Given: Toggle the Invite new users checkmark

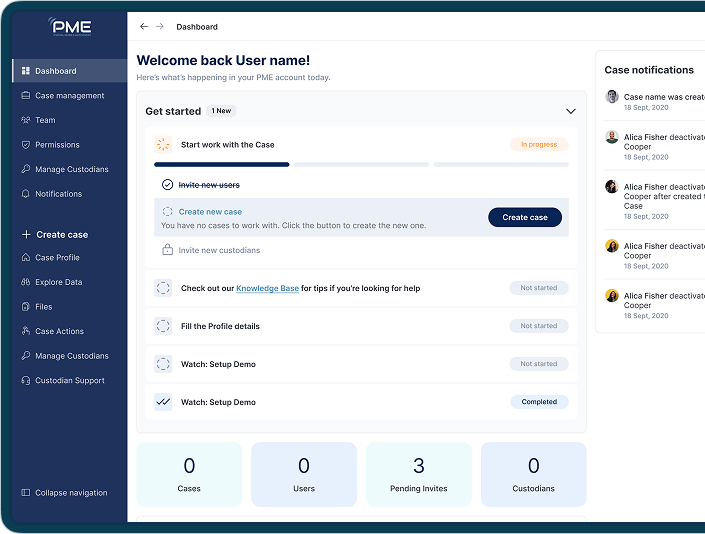Looking at the screenshot, I should point(167,185).
